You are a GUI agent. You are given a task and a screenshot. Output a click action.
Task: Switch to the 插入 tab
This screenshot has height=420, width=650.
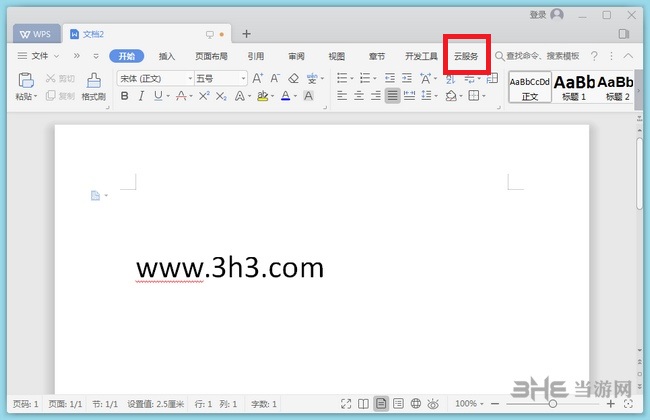(167, 56)
